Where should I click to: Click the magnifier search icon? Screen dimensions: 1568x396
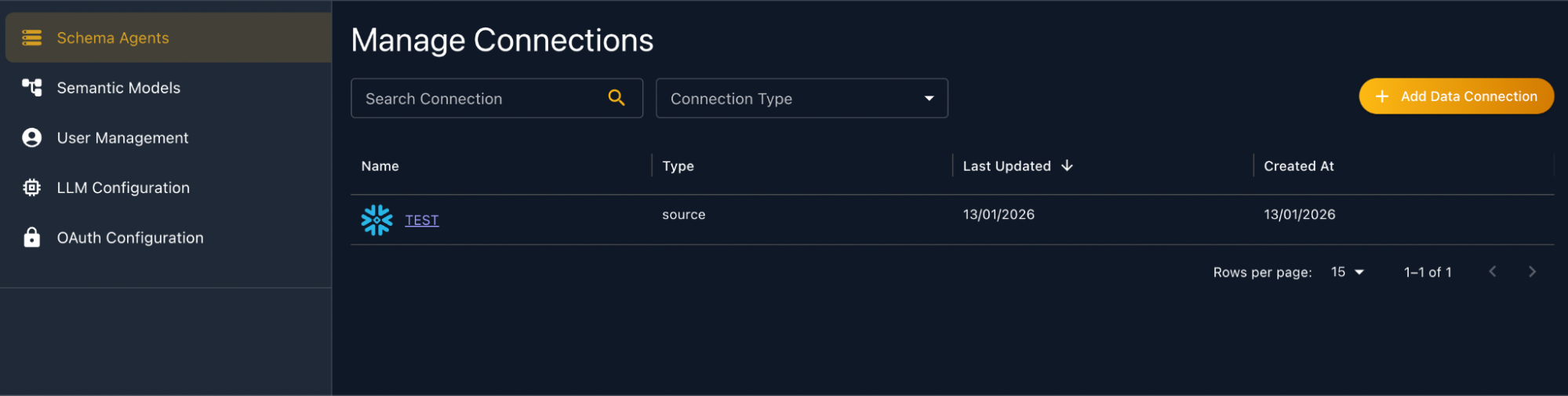tap(617, 98)
